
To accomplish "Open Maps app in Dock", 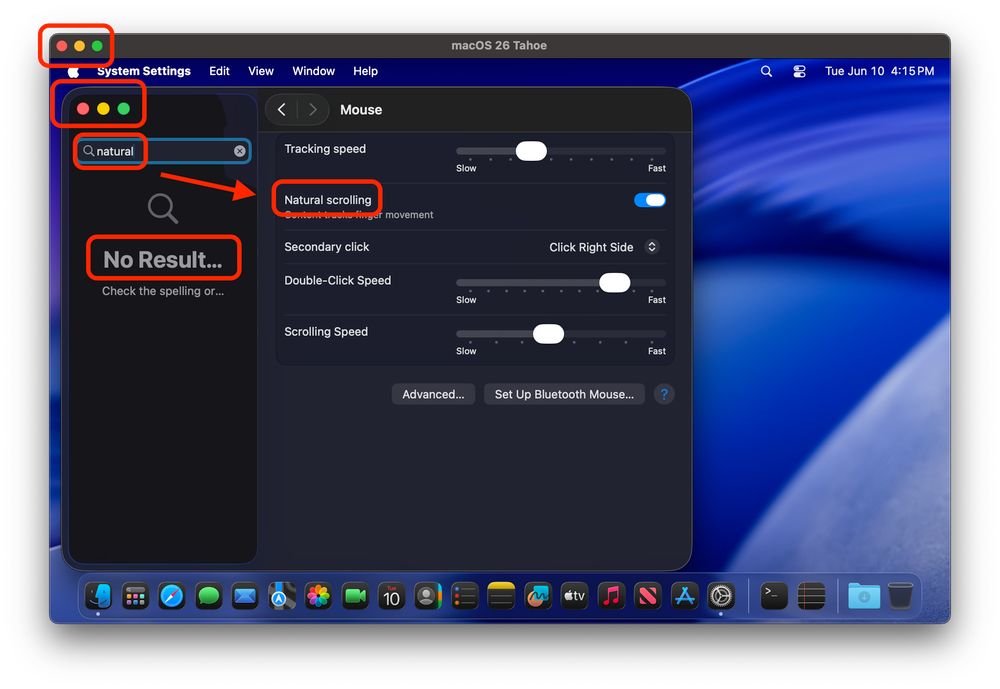I will coord(281,596).
